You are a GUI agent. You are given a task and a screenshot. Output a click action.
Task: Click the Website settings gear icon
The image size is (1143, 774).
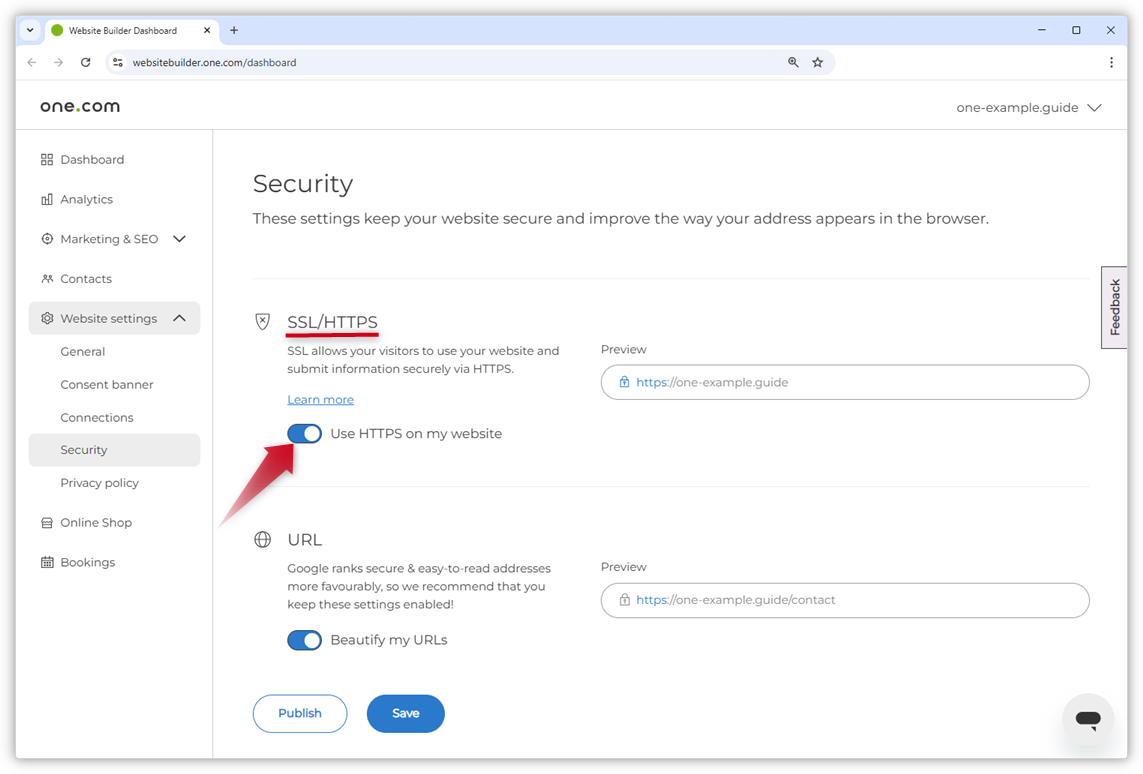(x=46, y=317)
